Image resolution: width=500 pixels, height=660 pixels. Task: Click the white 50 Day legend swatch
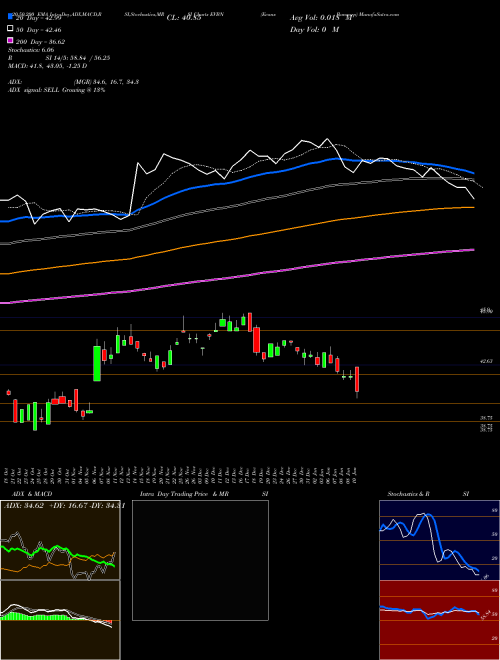pos(10,29)
